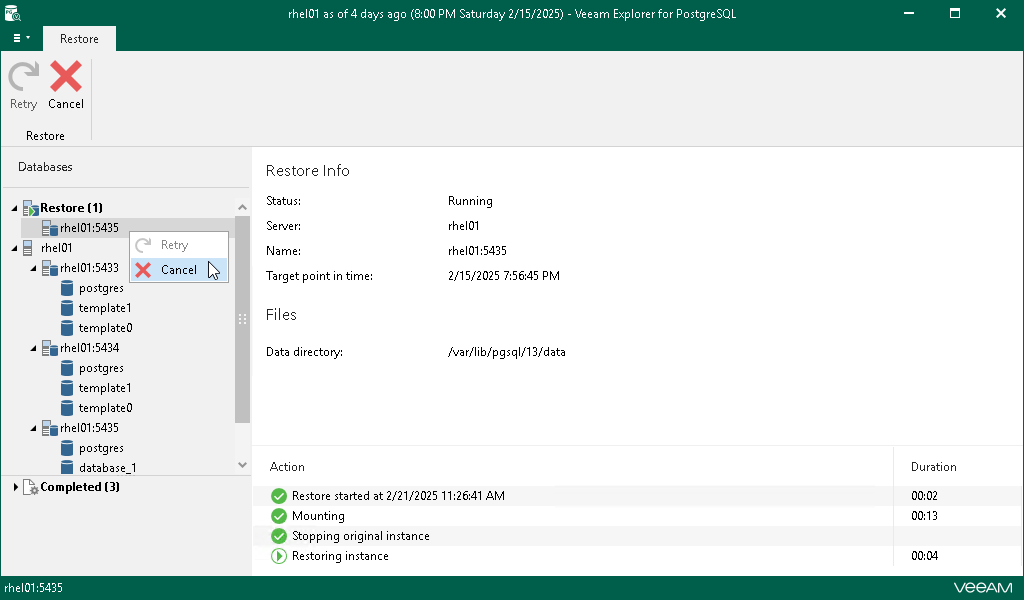Click check icon of Stopping original instance
This screenshot has width=1024, height=600.
click(279, 536)
